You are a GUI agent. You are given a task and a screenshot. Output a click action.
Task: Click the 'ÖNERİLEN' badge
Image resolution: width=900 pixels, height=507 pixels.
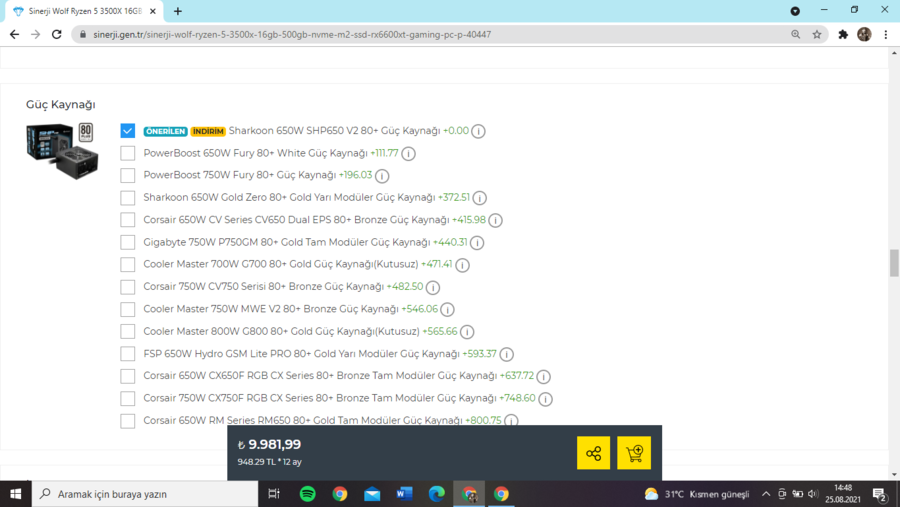tap(165, 131)
